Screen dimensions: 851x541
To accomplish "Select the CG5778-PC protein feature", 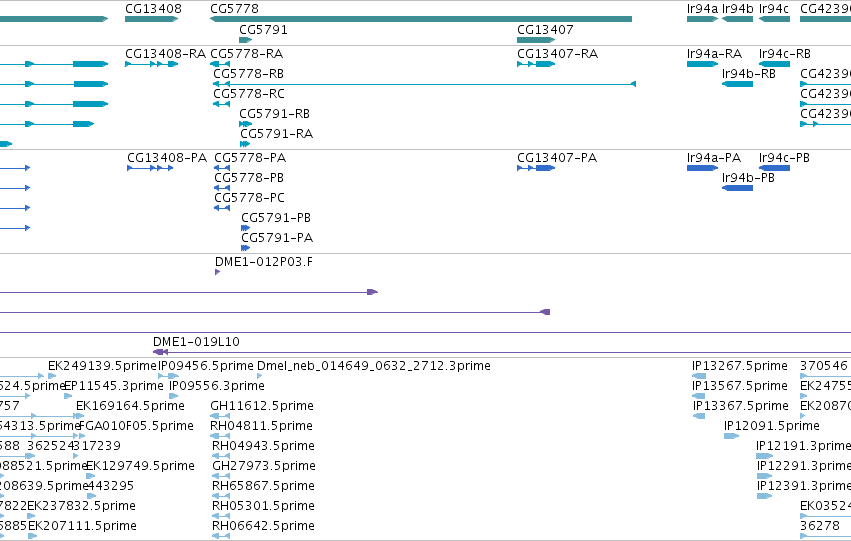I will pyautogui.click(x=222, y=208).
